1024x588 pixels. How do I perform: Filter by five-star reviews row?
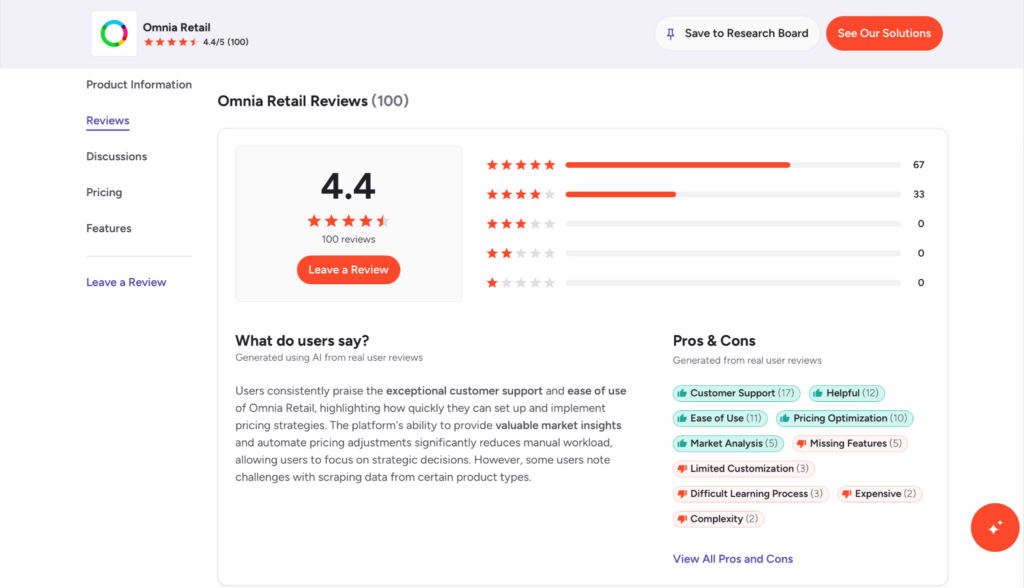705,165
